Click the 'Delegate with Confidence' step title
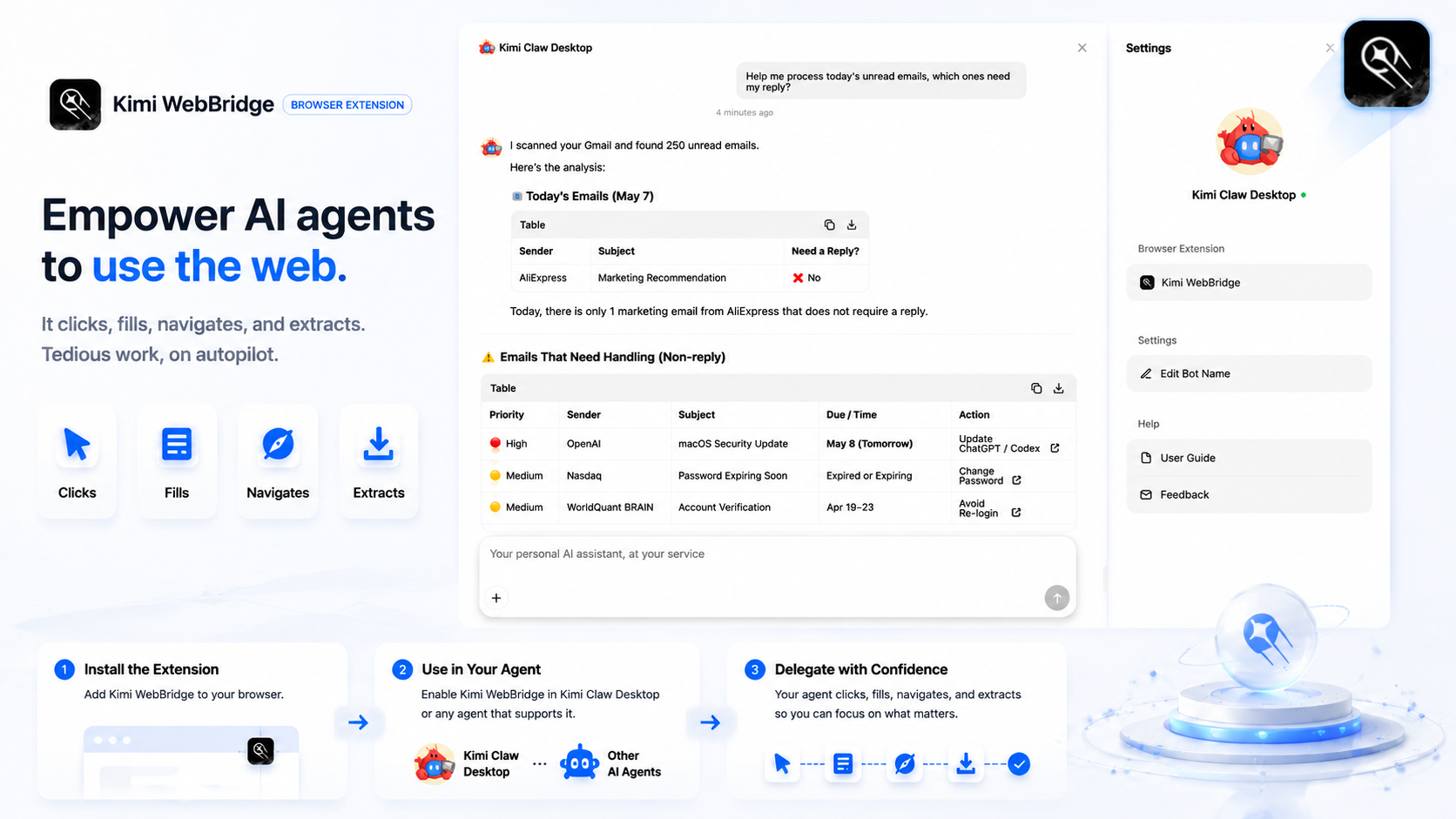This screenshot has height=819, width=1456. pyautogui.click(x=861, y=669)
